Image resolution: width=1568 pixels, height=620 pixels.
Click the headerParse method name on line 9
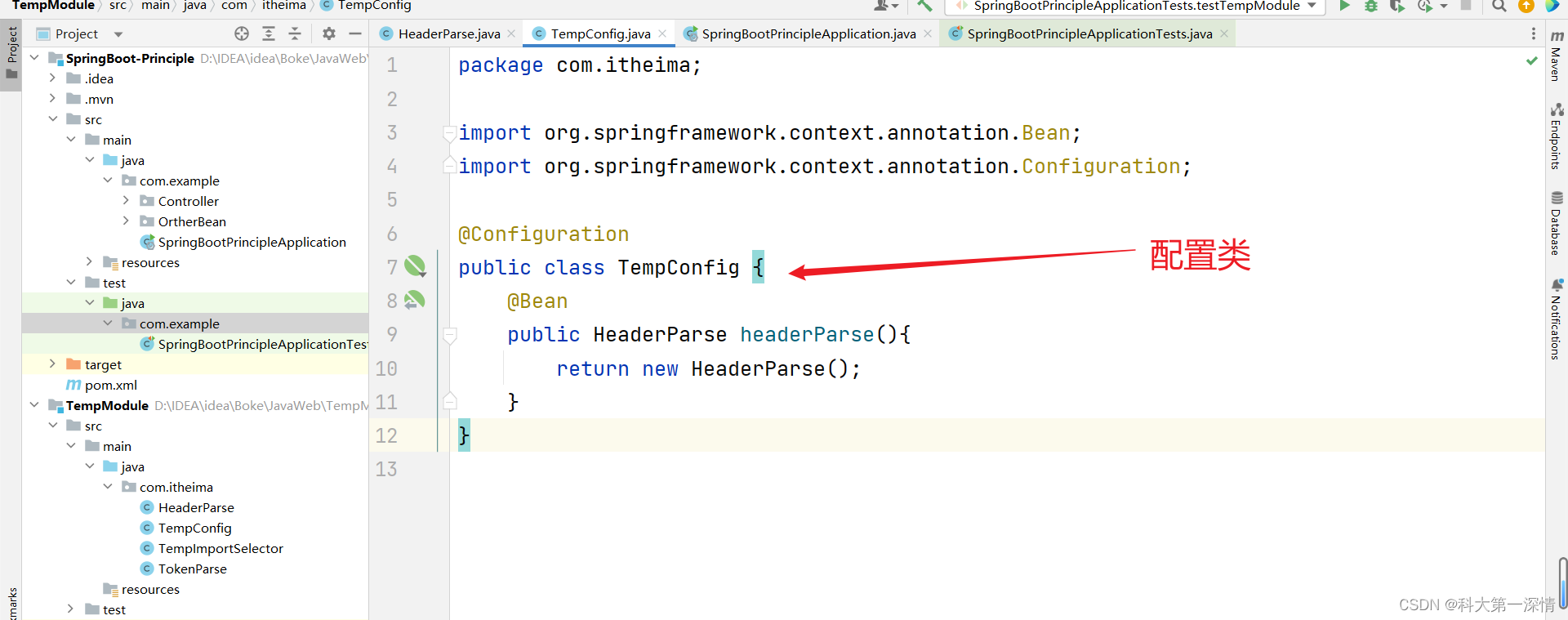click(807, 334)
